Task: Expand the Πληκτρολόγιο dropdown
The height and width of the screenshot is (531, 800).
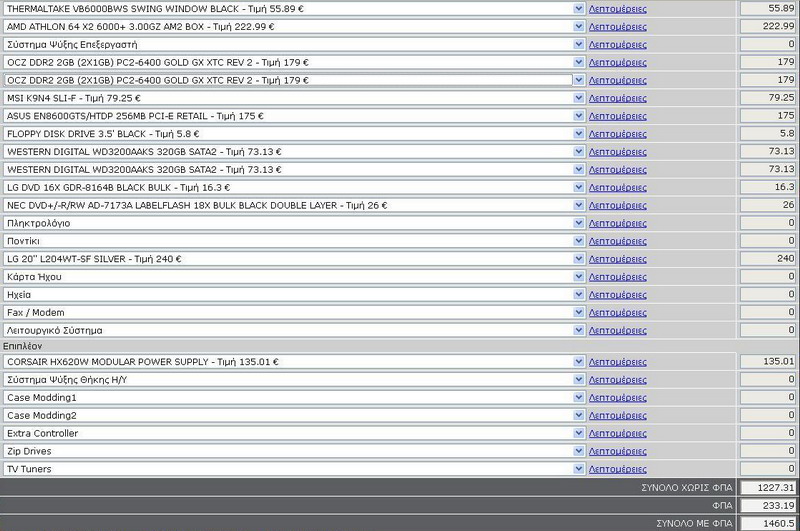Action: tap(293, 223)
